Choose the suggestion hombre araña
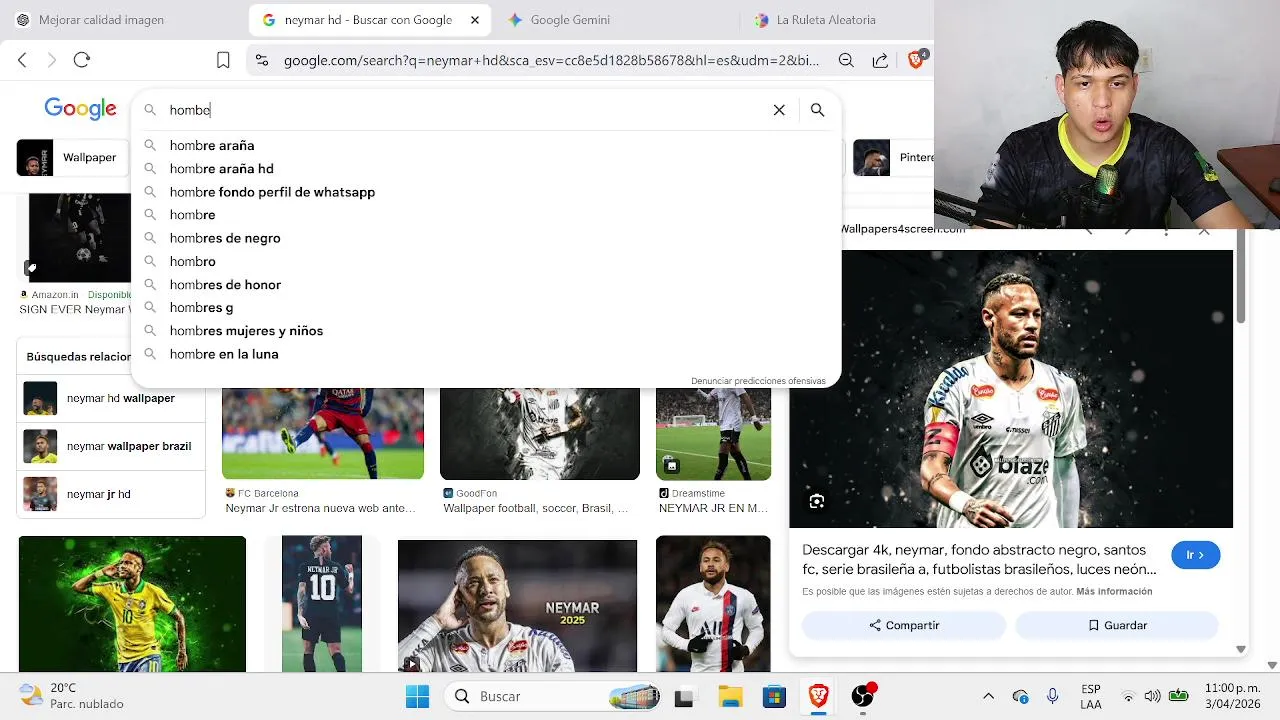The height and width of the screenshot is (720, 1280). (485, 146)
